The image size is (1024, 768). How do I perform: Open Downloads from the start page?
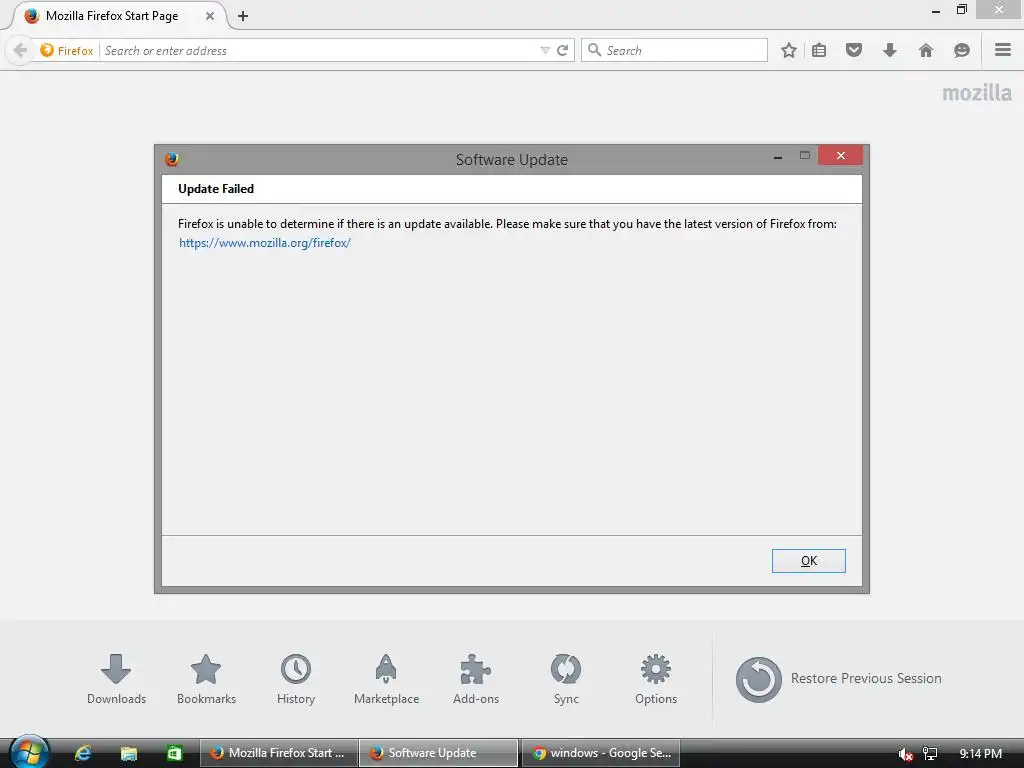(x=116, y=679)
